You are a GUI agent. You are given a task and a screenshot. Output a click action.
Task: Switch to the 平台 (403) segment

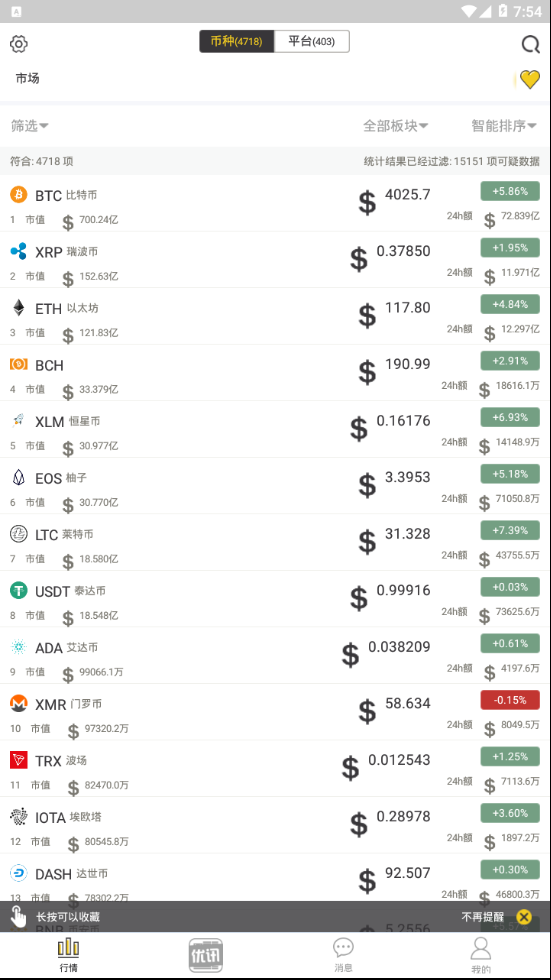click(x=312, y=42)
